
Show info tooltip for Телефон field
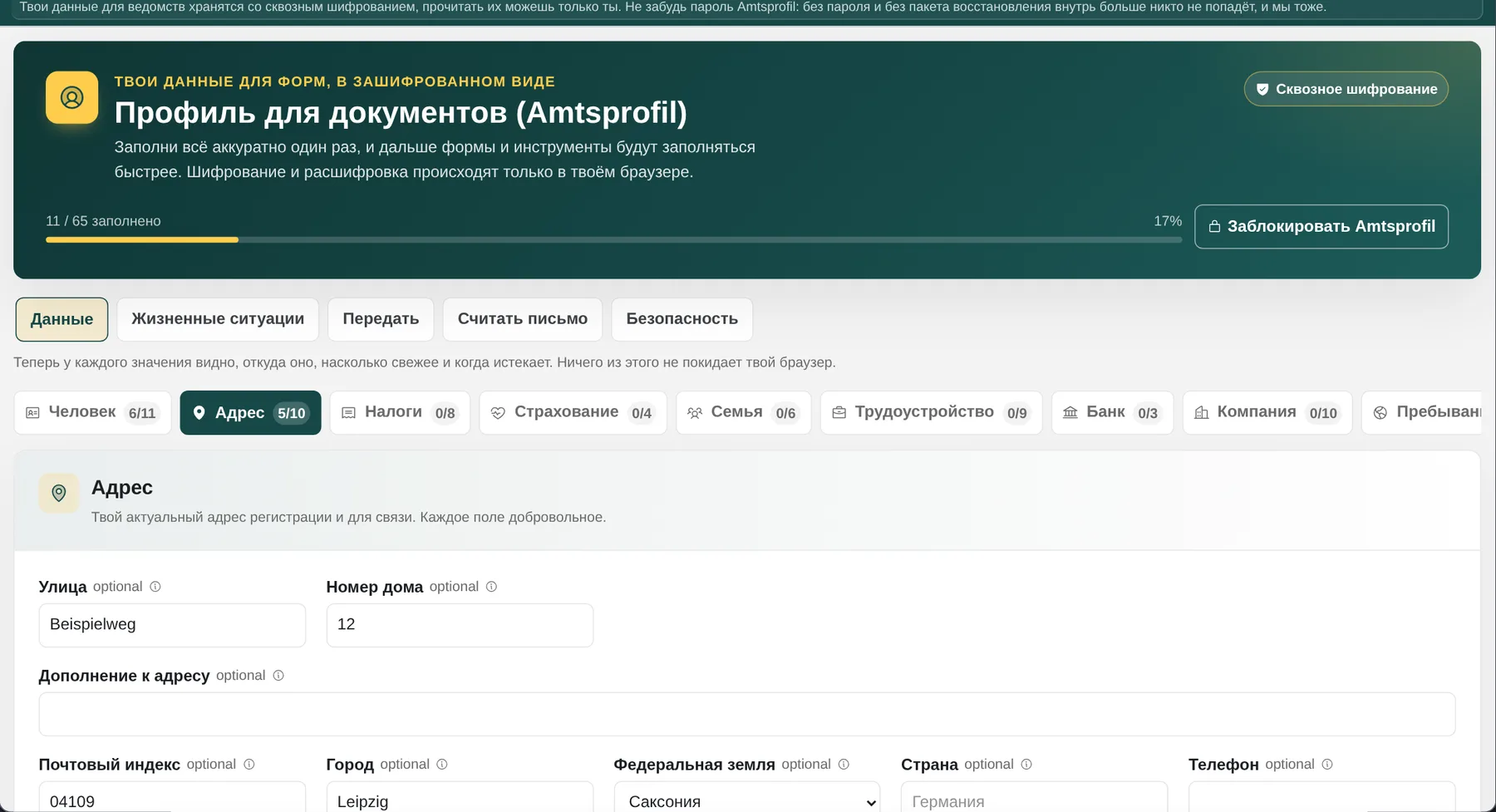click(x=1327, y=765)
